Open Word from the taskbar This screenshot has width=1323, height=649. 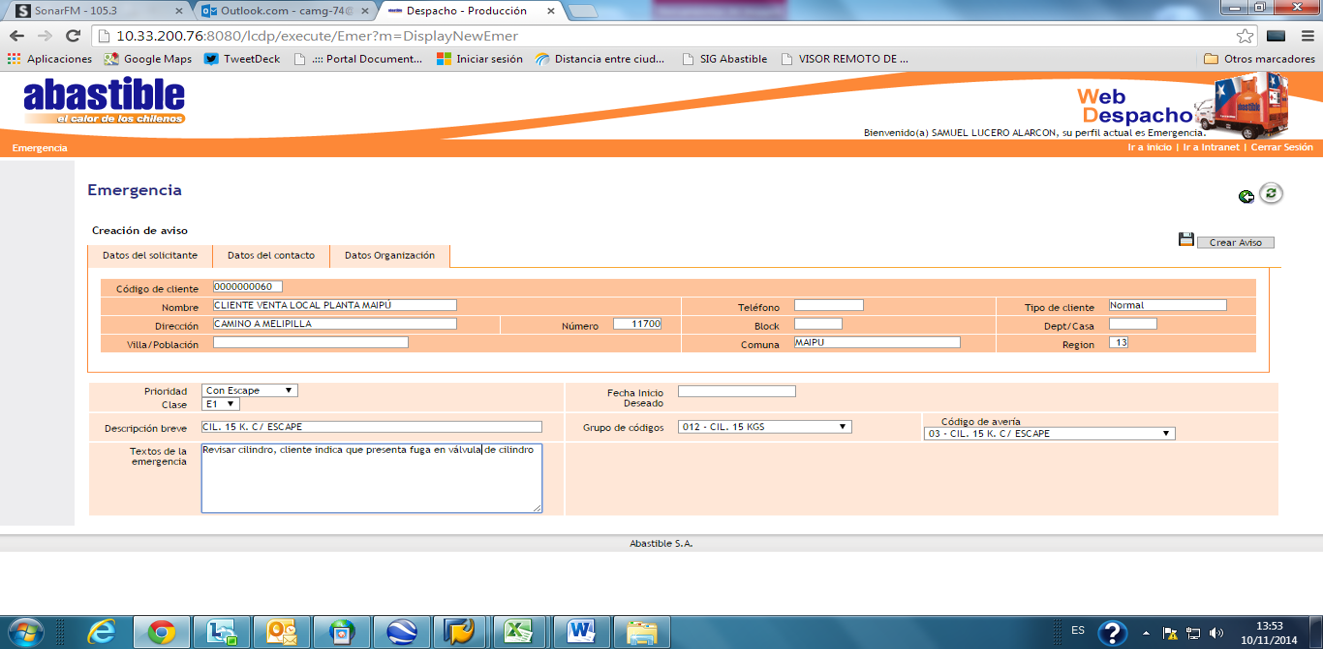point(581,632)
